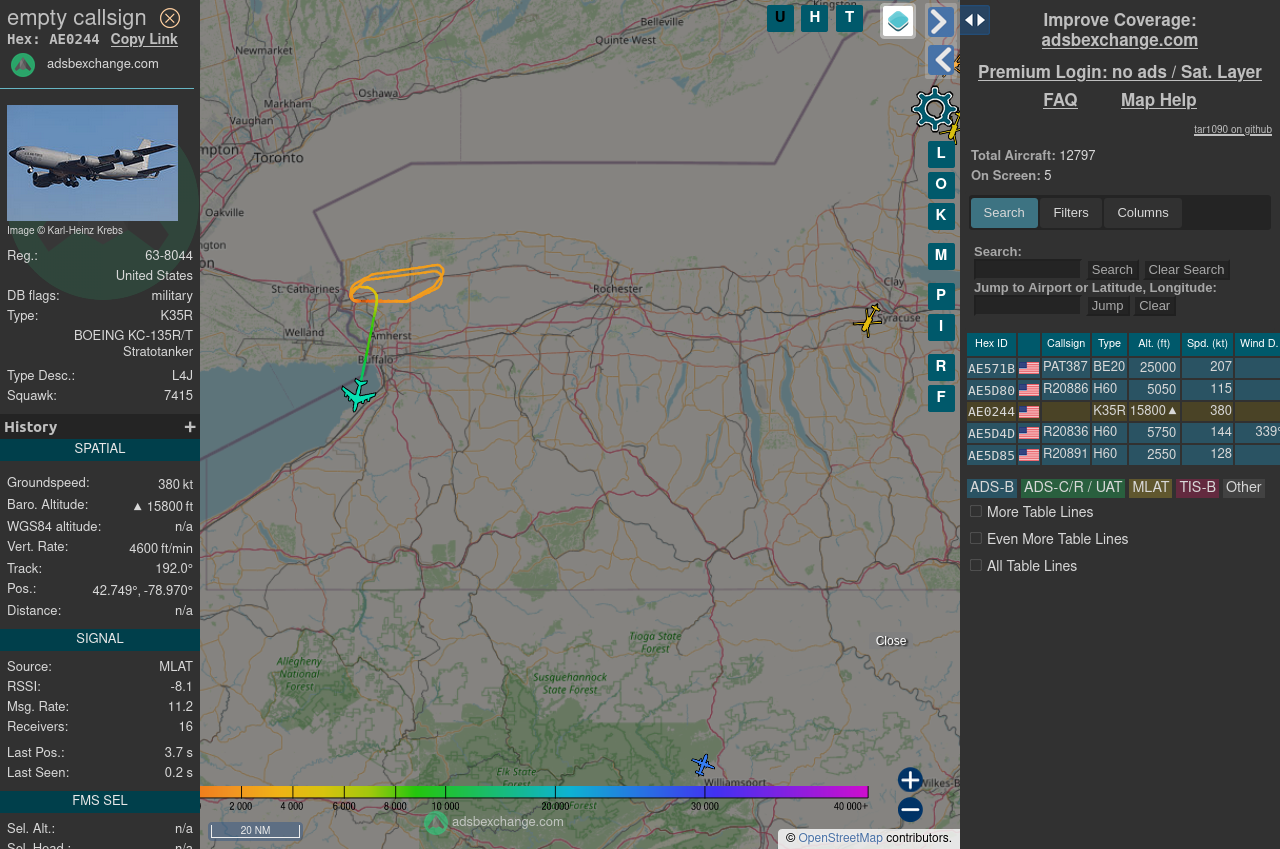The image size is (1280, 849).
Task: Click the ADS-B legend color label
Action: click(992, 488)
